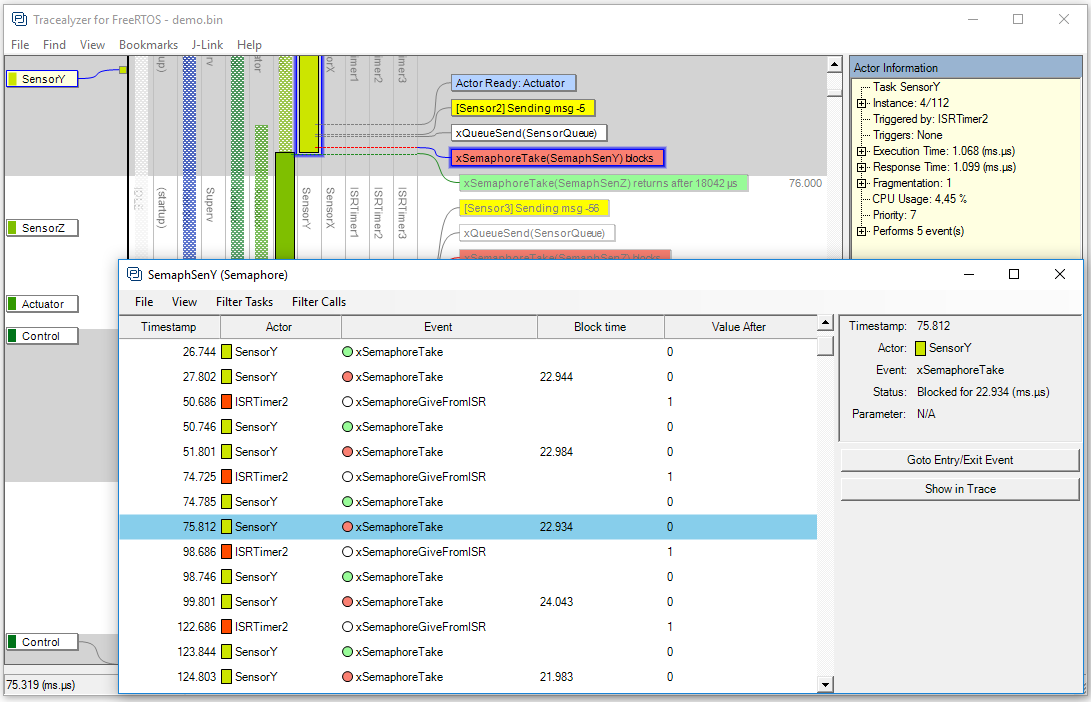Screen dimensions: 1091x702
Task: Select the SensorZ actor label
Action: pos(42,228)
